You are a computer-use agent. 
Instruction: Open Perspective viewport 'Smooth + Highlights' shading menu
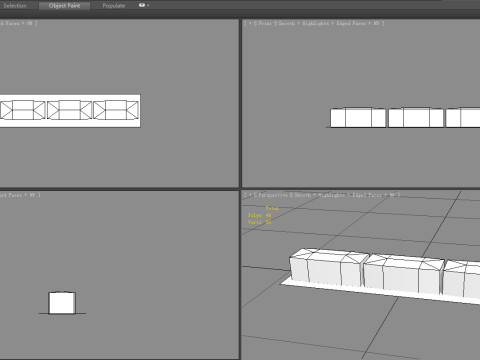point(319,195)
